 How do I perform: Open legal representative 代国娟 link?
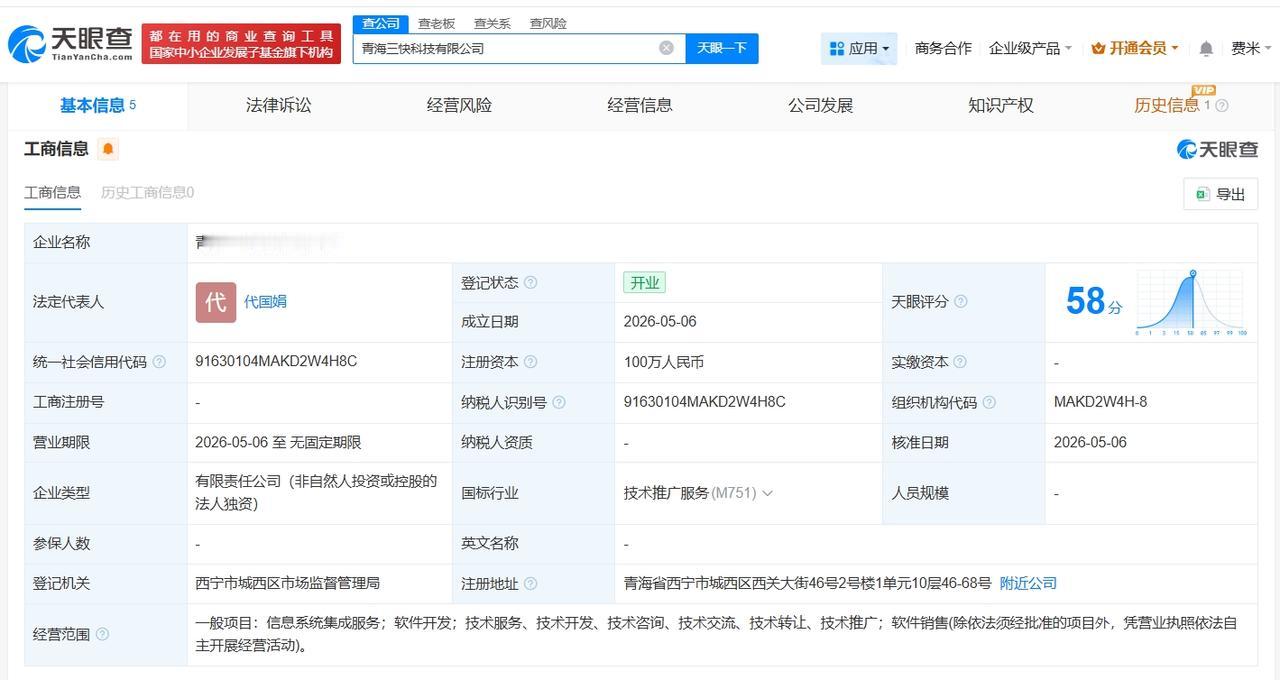tap(265, 301)
